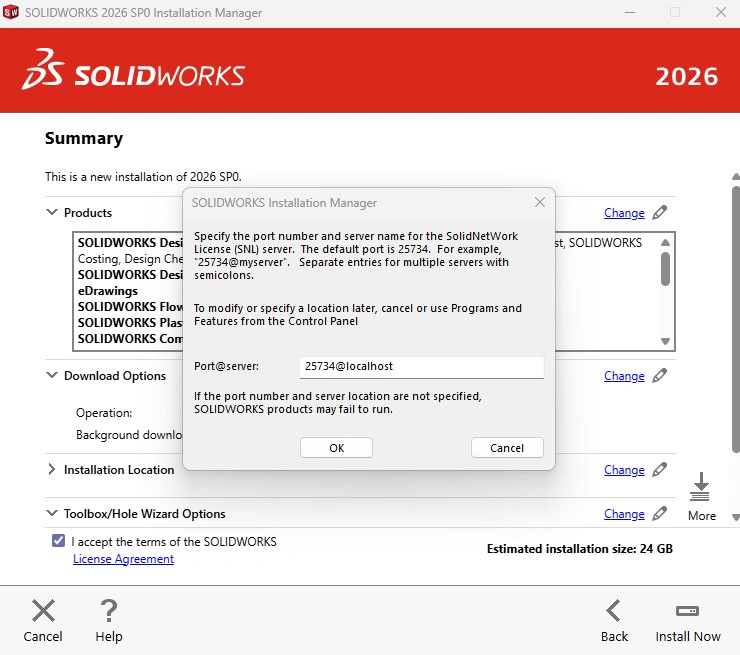740x655 pixels.
Task: Click the eDrawings product entry
Action: pos(108,291)
